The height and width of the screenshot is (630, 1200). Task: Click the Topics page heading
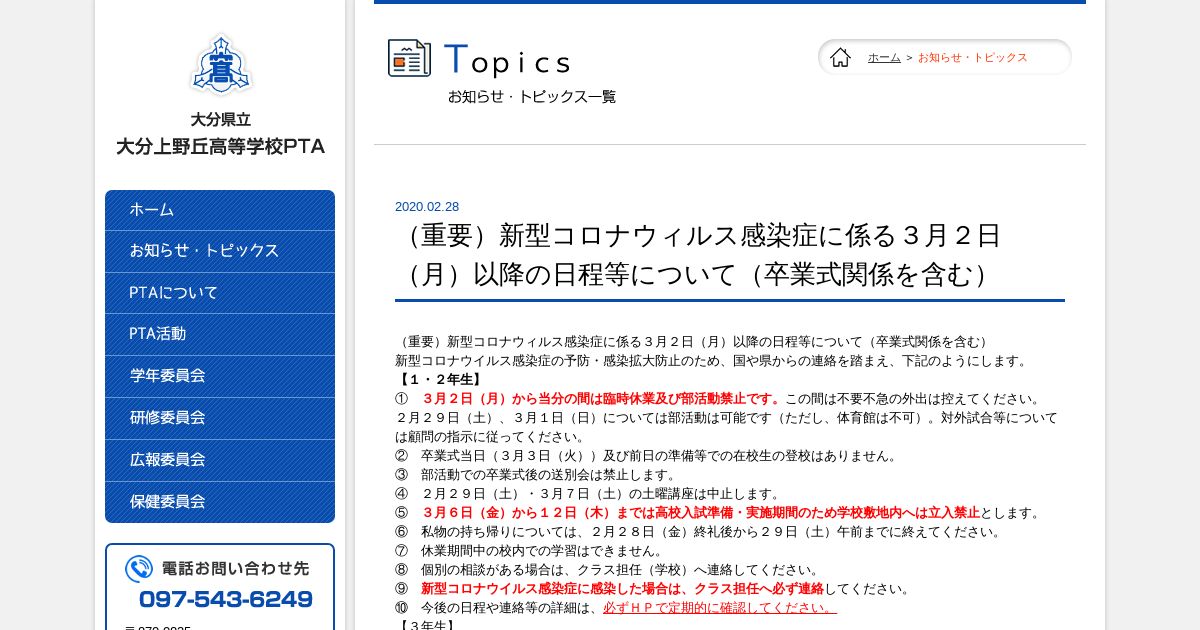(x=507, y=60)
